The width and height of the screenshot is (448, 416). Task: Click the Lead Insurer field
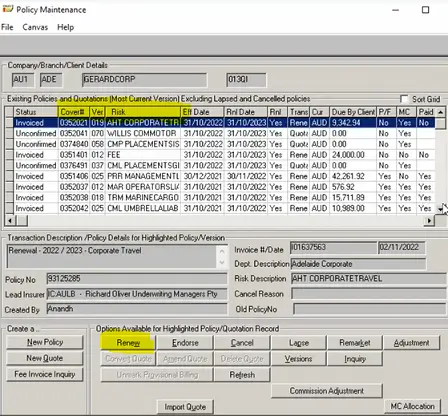click(x=137, y=294)
